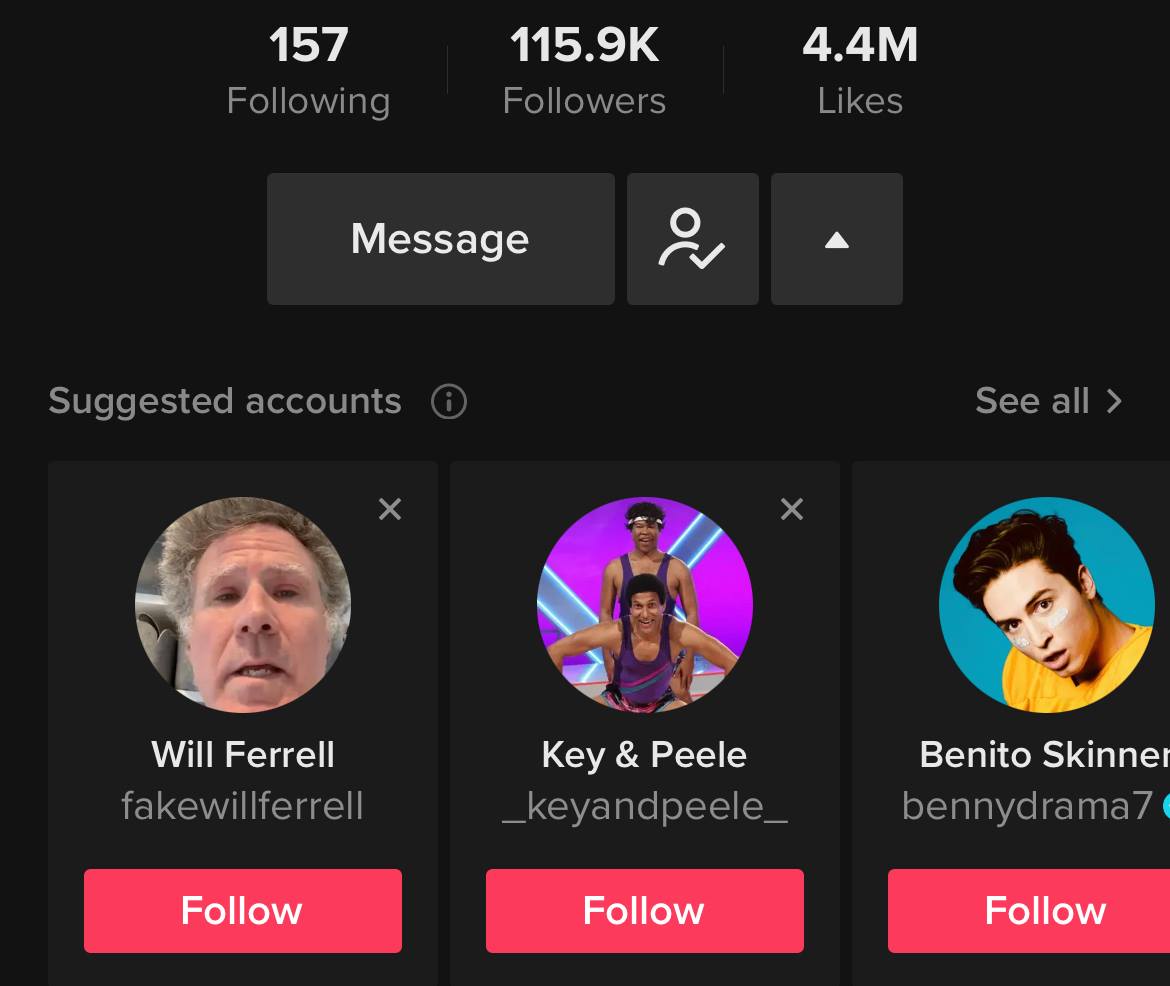Open Will Ferrell's profile picture

coord(243,605)
